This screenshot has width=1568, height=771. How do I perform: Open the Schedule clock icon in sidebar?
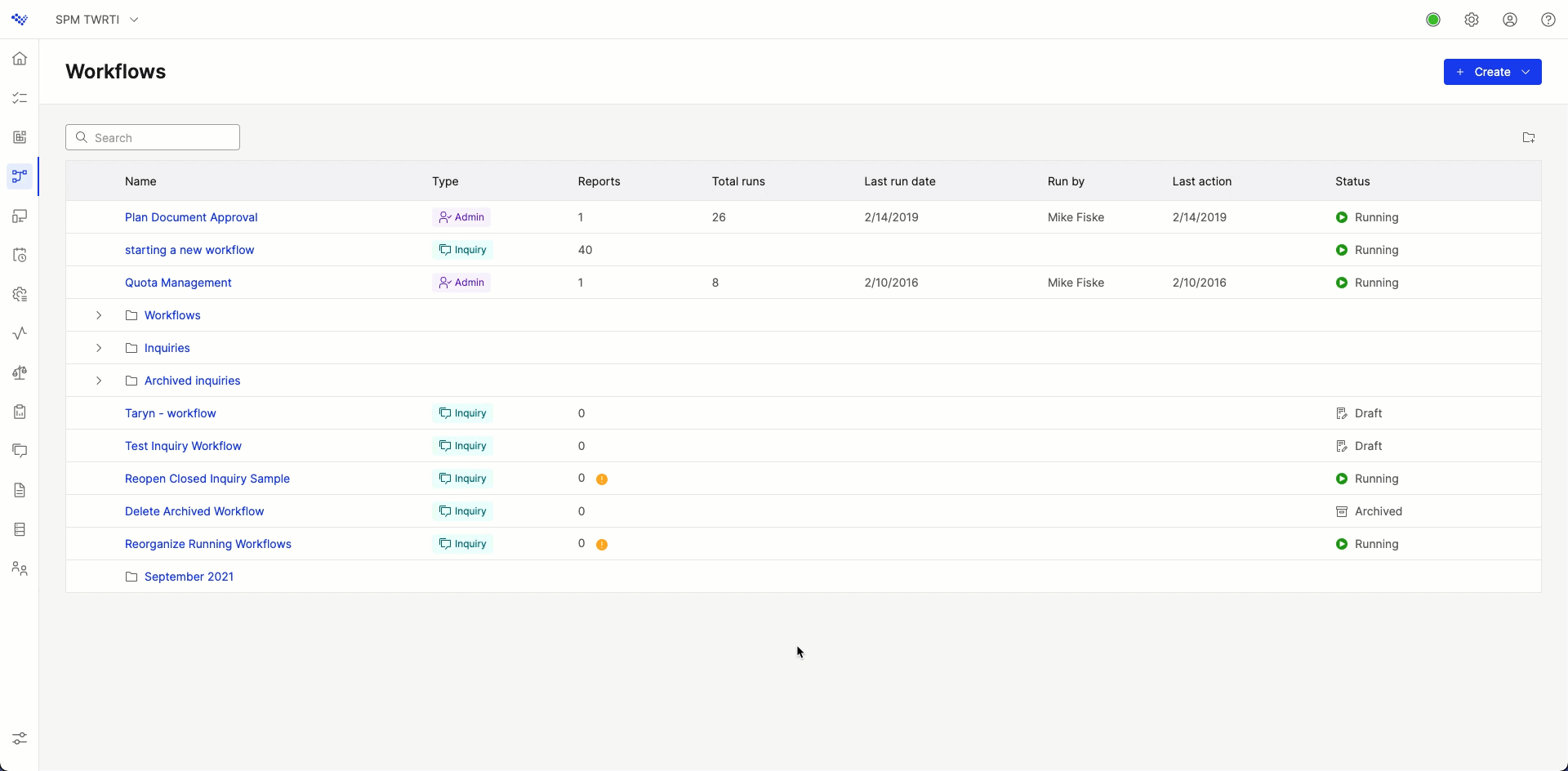[x=20, y=255]
